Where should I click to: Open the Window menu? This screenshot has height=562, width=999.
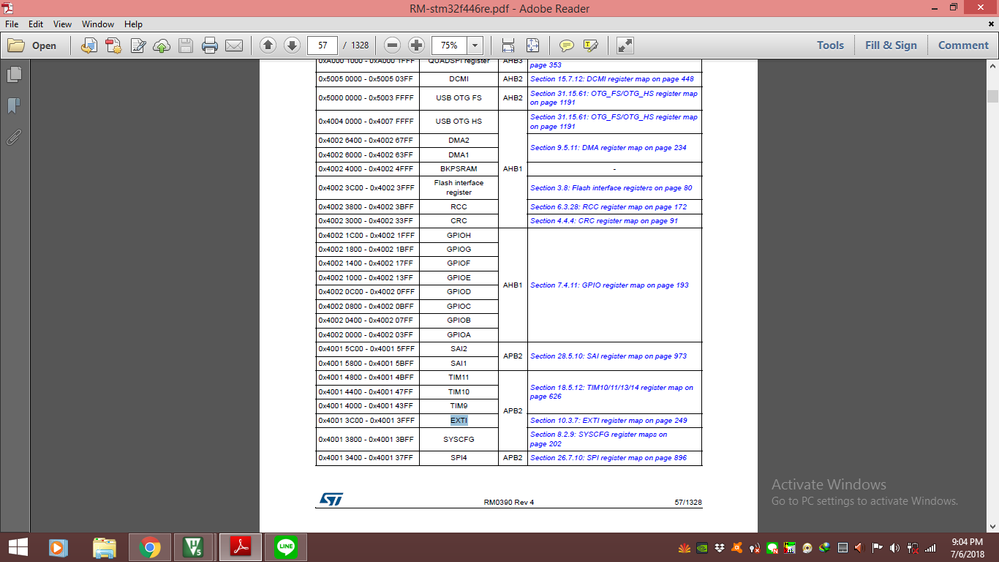coord(97,24)
